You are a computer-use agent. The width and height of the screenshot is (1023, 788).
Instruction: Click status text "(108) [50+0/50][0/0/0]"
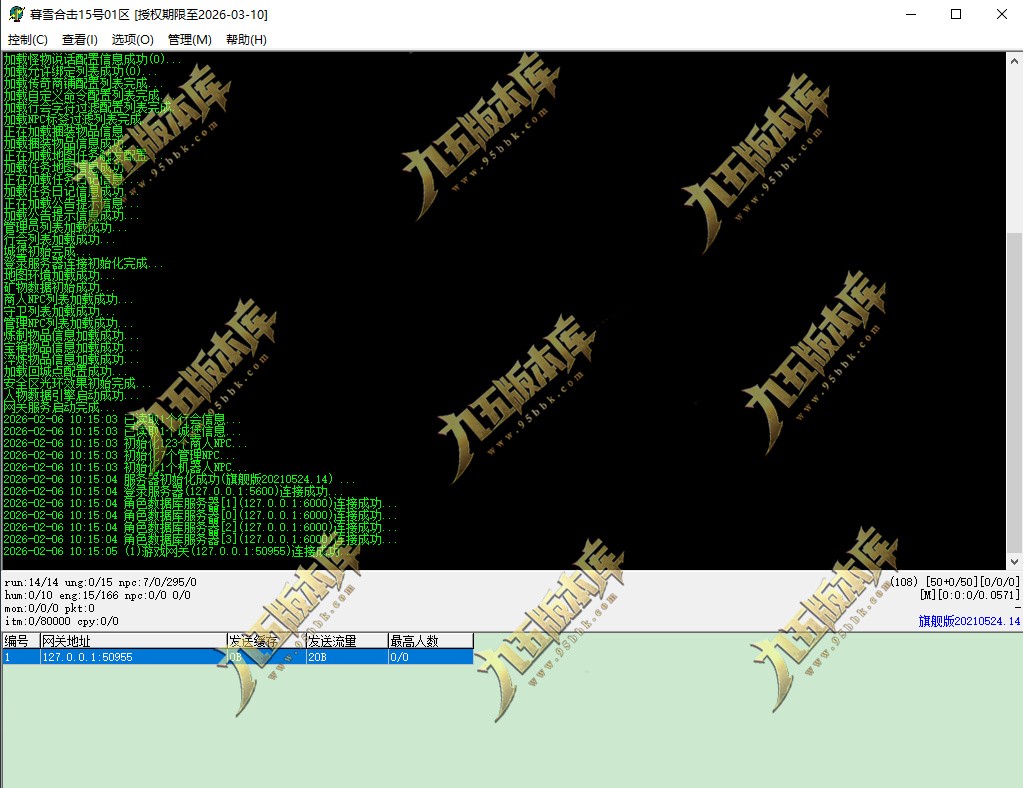(x=954, y=582)
